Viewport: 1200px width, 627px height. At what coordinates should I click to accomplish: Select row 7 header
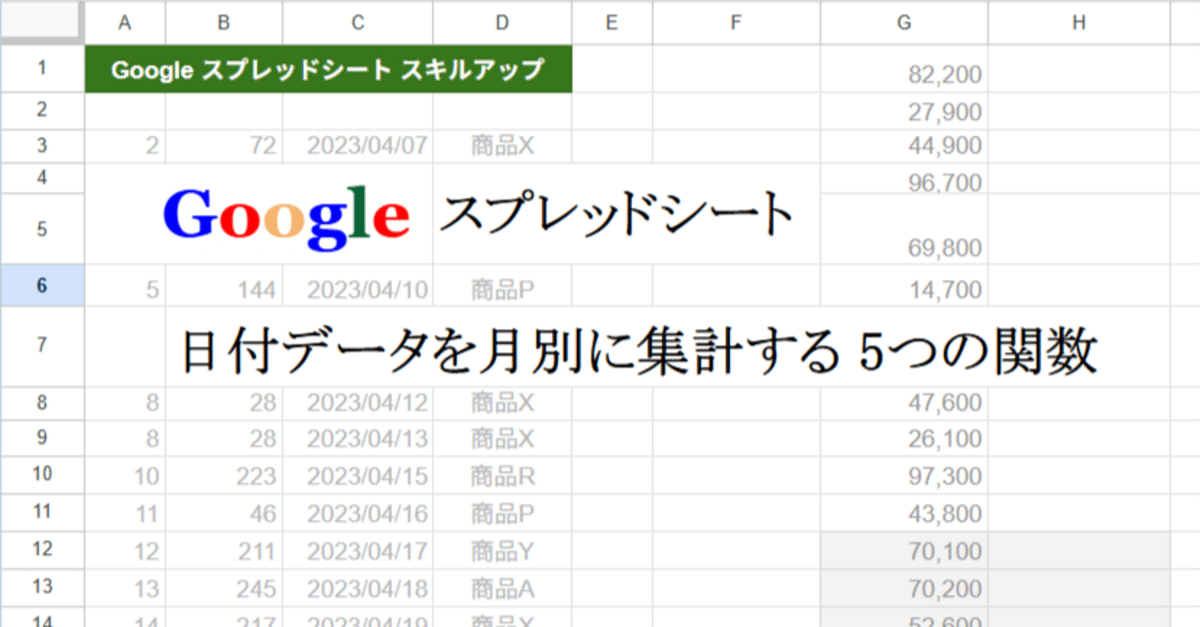(x=42, y=346)
